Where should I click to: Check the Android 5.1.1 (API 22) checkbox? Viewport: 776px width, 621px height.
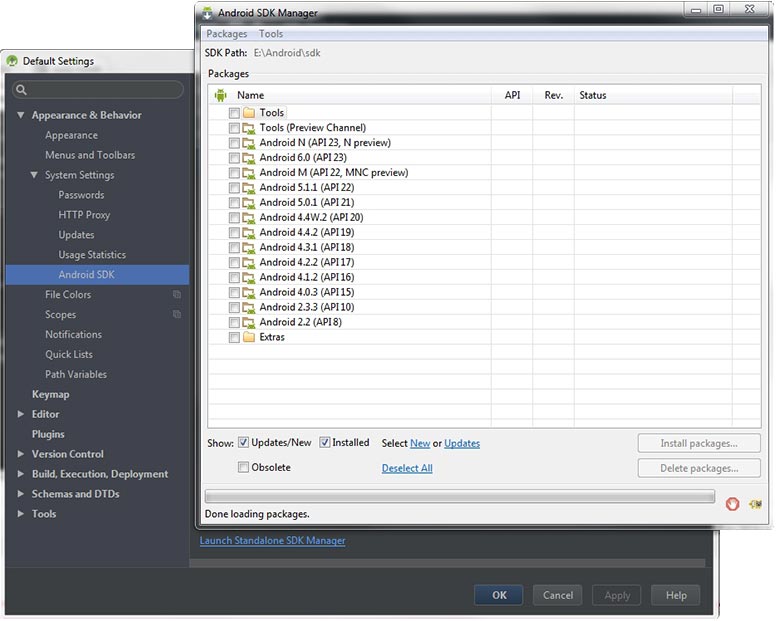click(234, 188)
